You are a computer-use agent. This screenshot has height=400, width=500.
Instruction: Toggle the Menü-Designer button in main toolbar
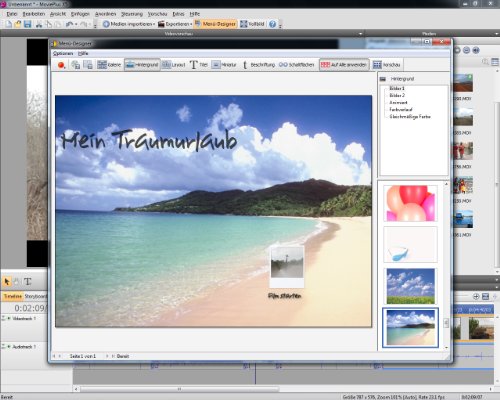point(216,24)
